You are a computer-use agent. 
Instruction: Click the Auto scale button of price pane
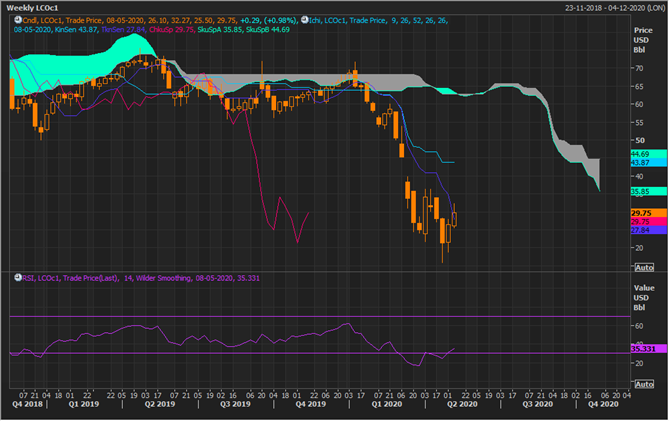click(644, 267)
